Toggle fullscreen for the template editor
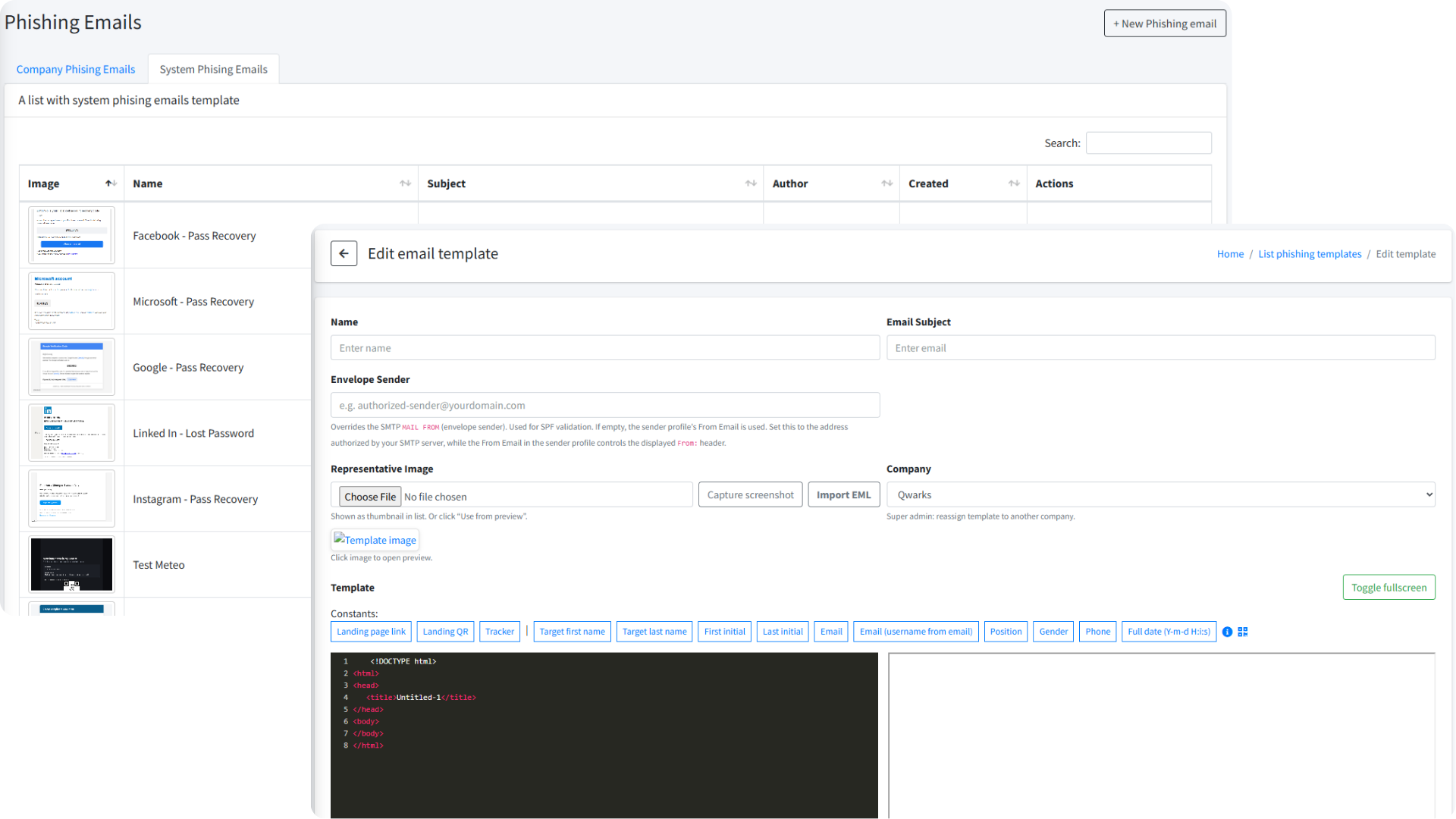The height and width of the screenshot is (819, 1456). 1388,588
